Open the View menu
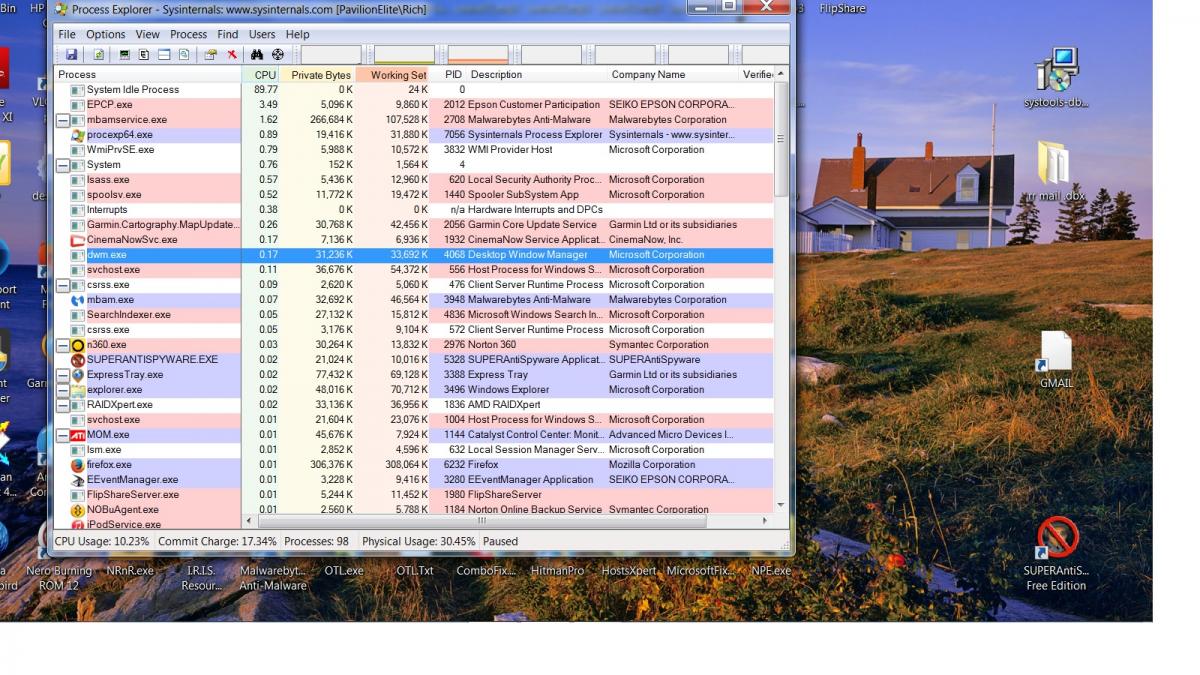 pyautogui.click(x=147, y=34)
